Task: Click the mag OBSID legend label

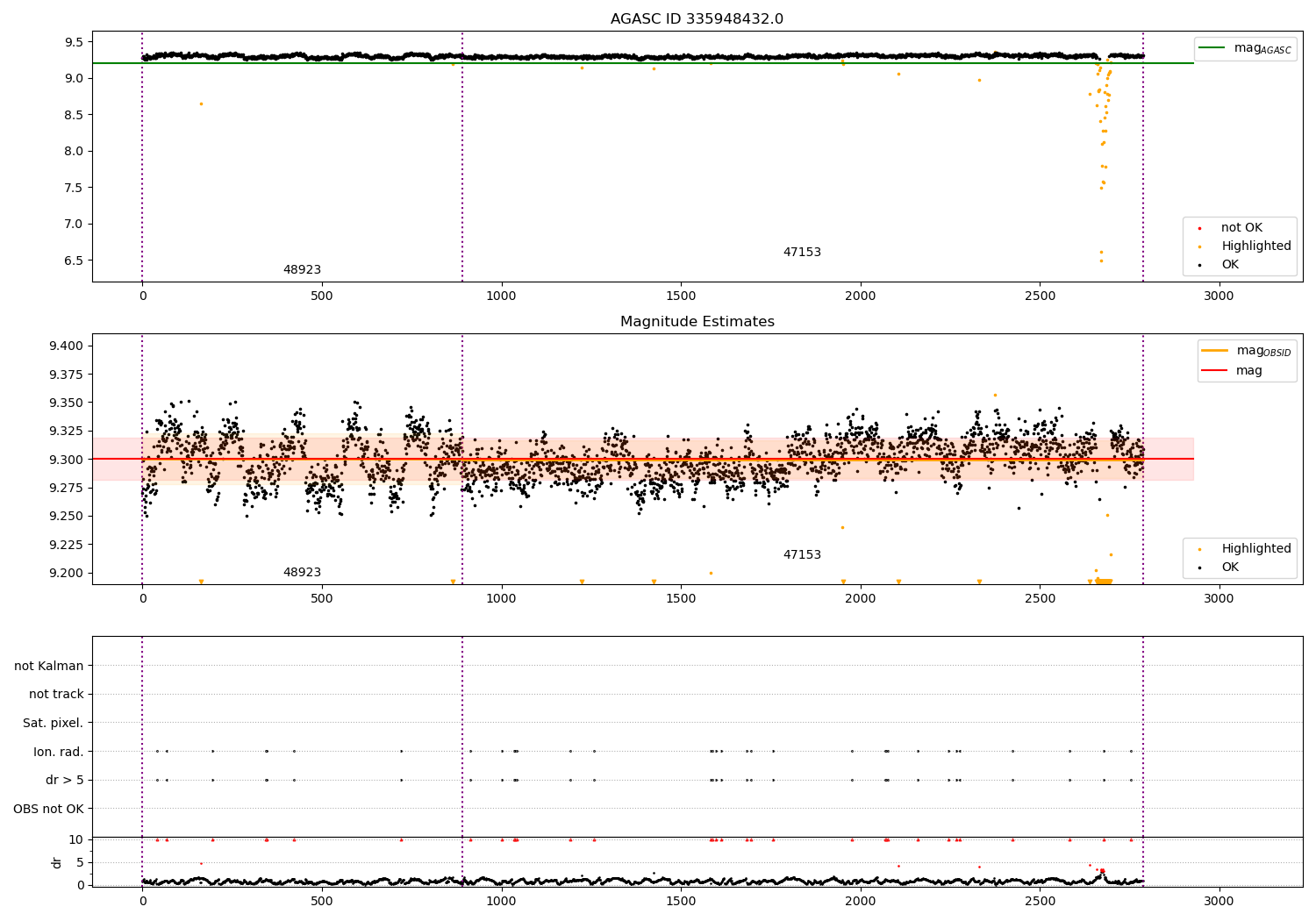Action: point(1263,351)
